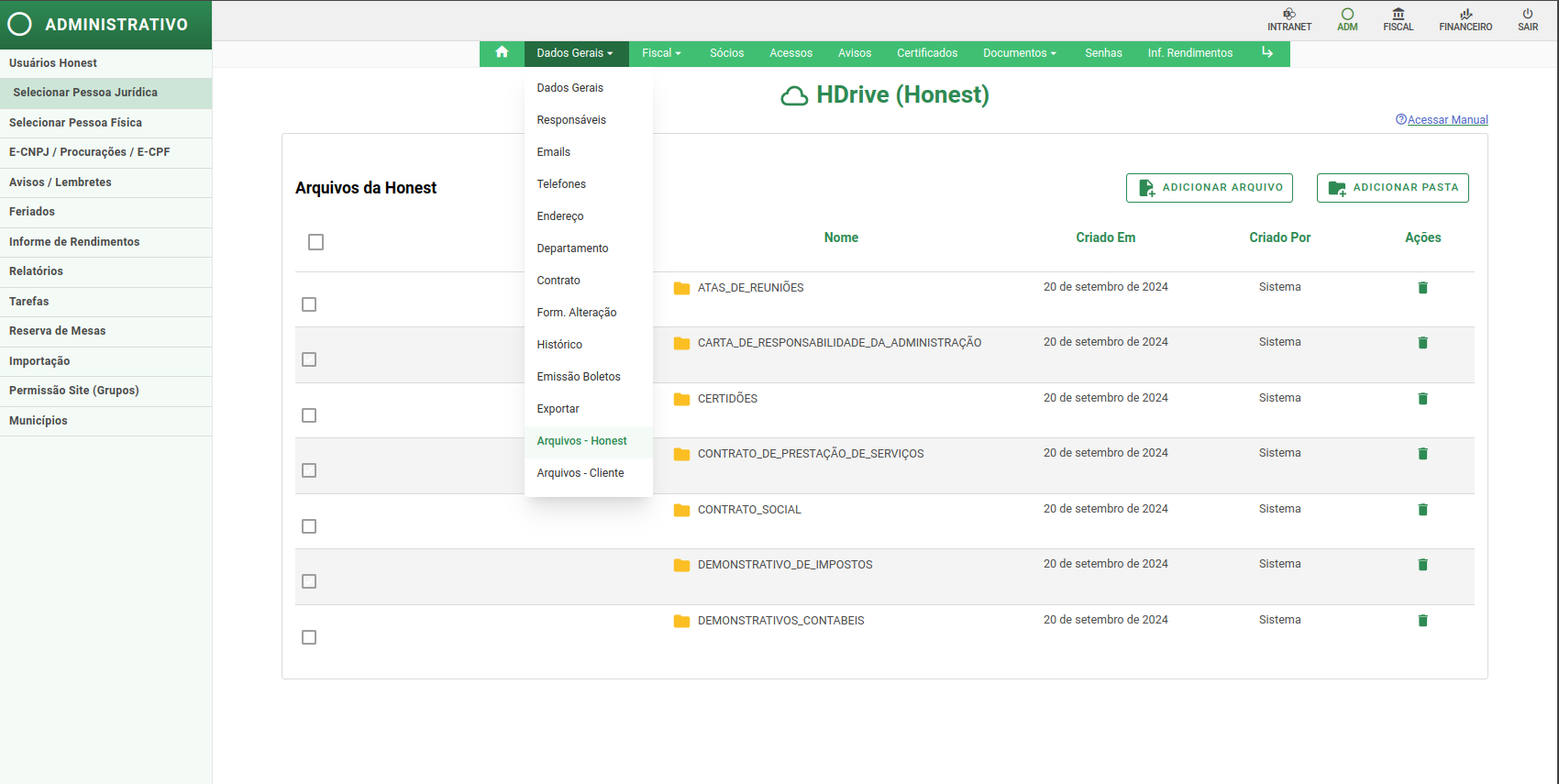Click trash icon for DEMONSTRATIVOS_CONTABEIS
The image size is (1559, 784).
pos(1423,621)
